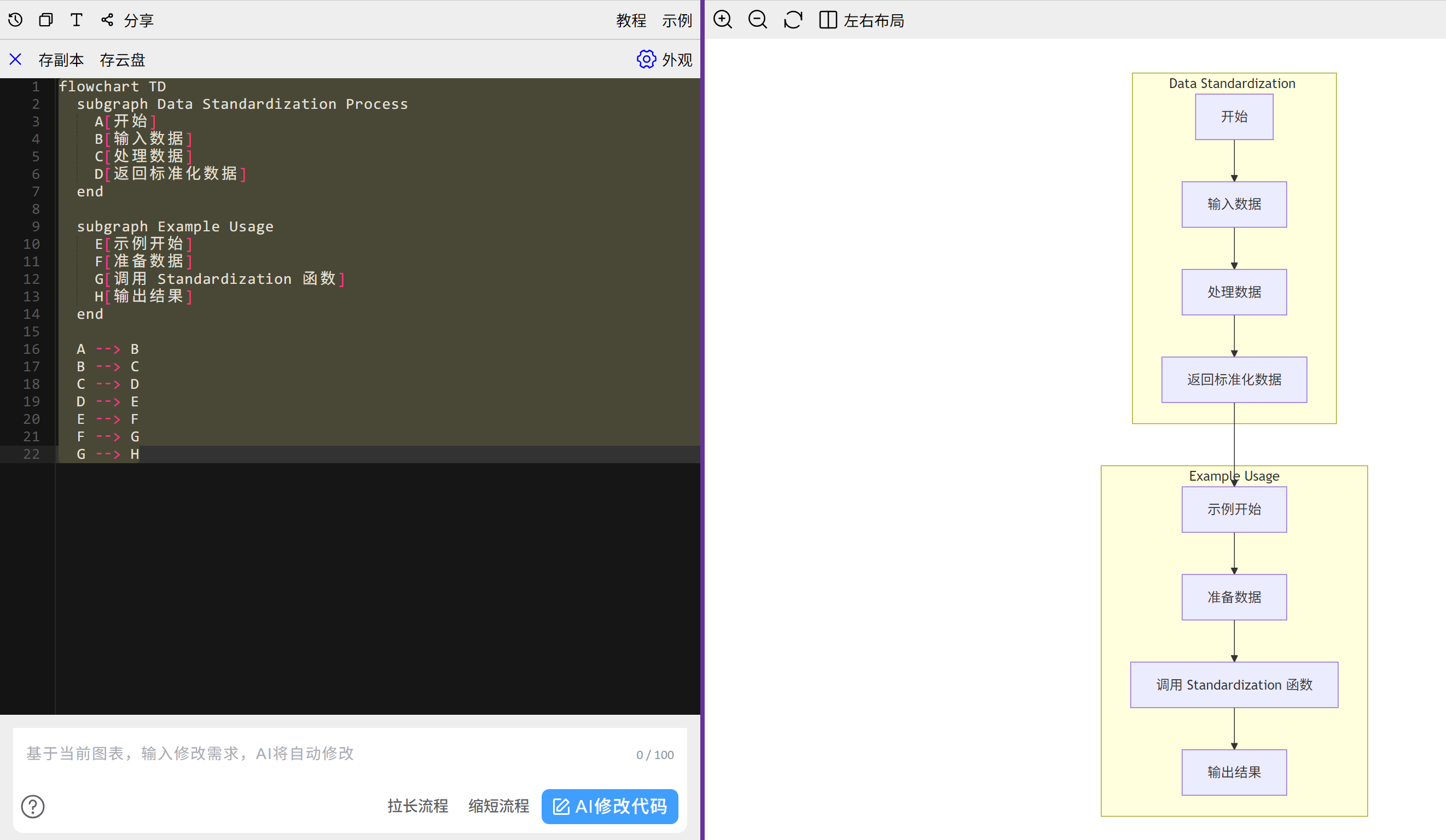Click the 左右布局 layout icon
Image resolution: width=1446 pixels, height=840 pixels.
point(827,20)
